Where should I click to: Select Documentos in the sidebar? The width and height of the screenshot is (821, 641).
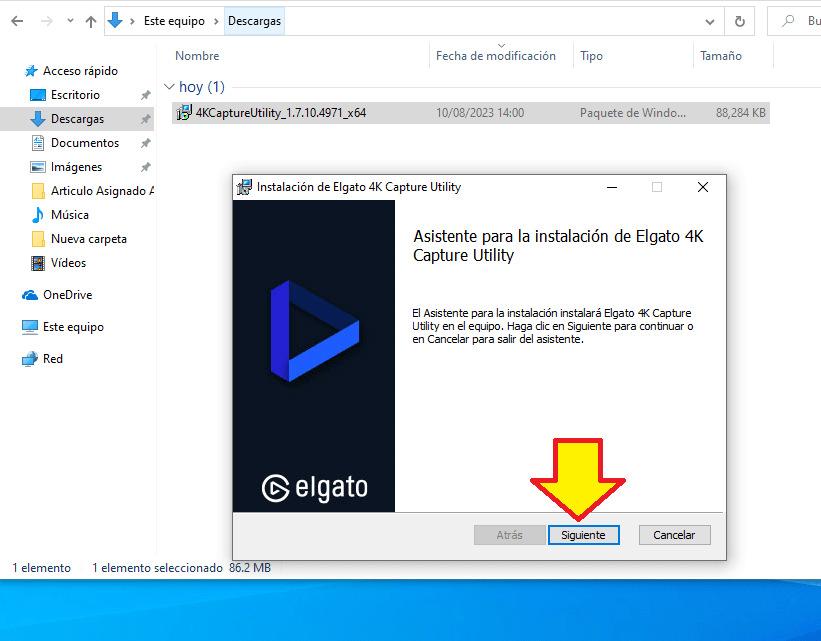84,143
